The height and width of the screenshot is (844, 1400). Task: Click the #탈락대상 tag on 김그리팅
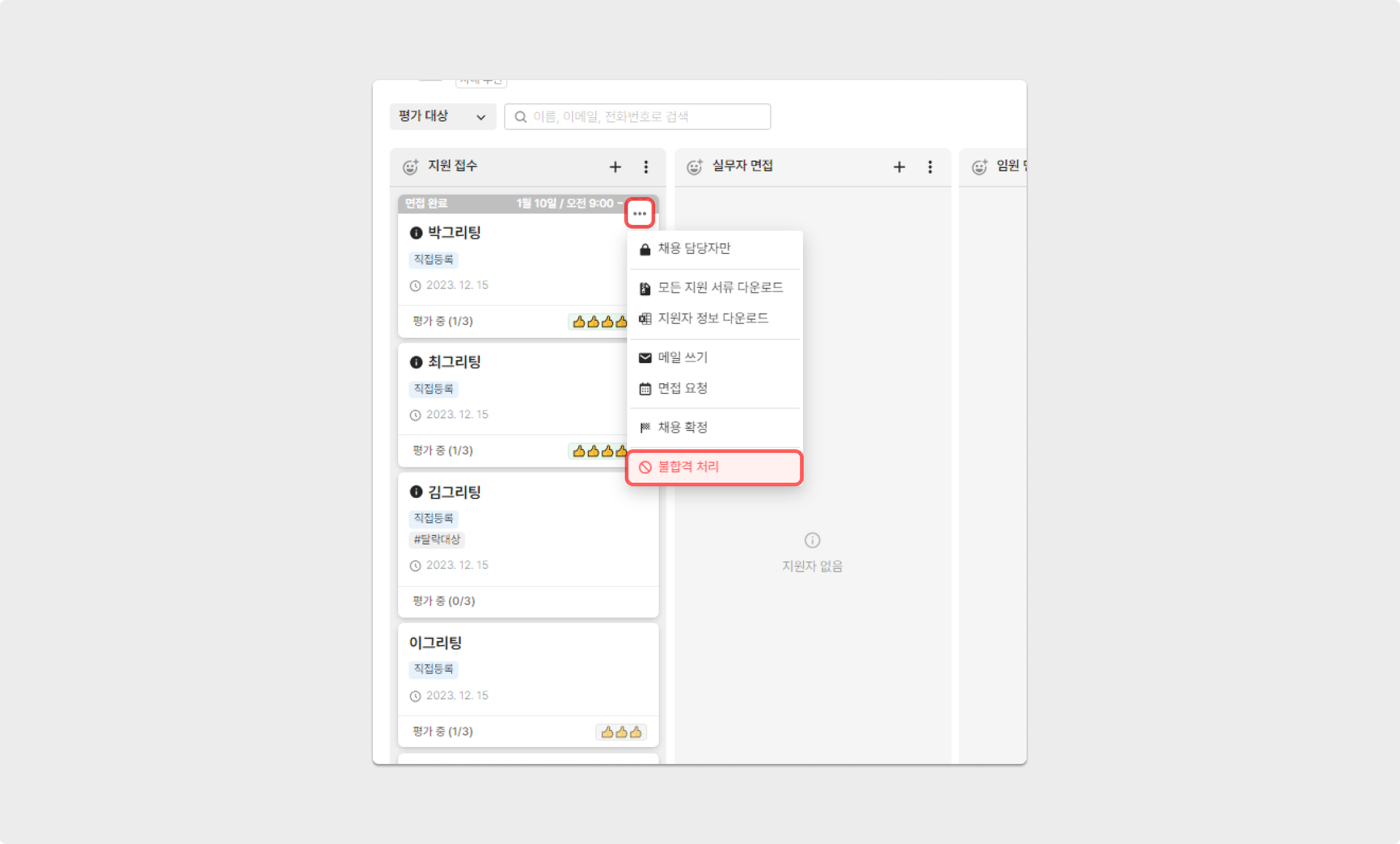437,539
